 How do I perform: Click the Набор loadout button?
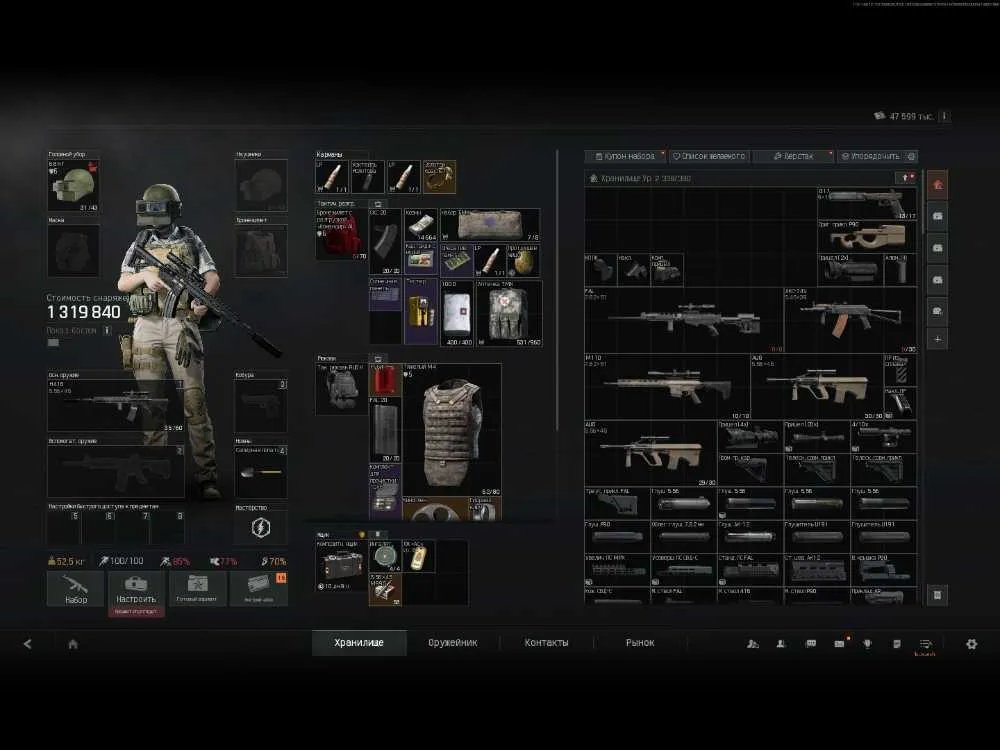click(75, 589)
